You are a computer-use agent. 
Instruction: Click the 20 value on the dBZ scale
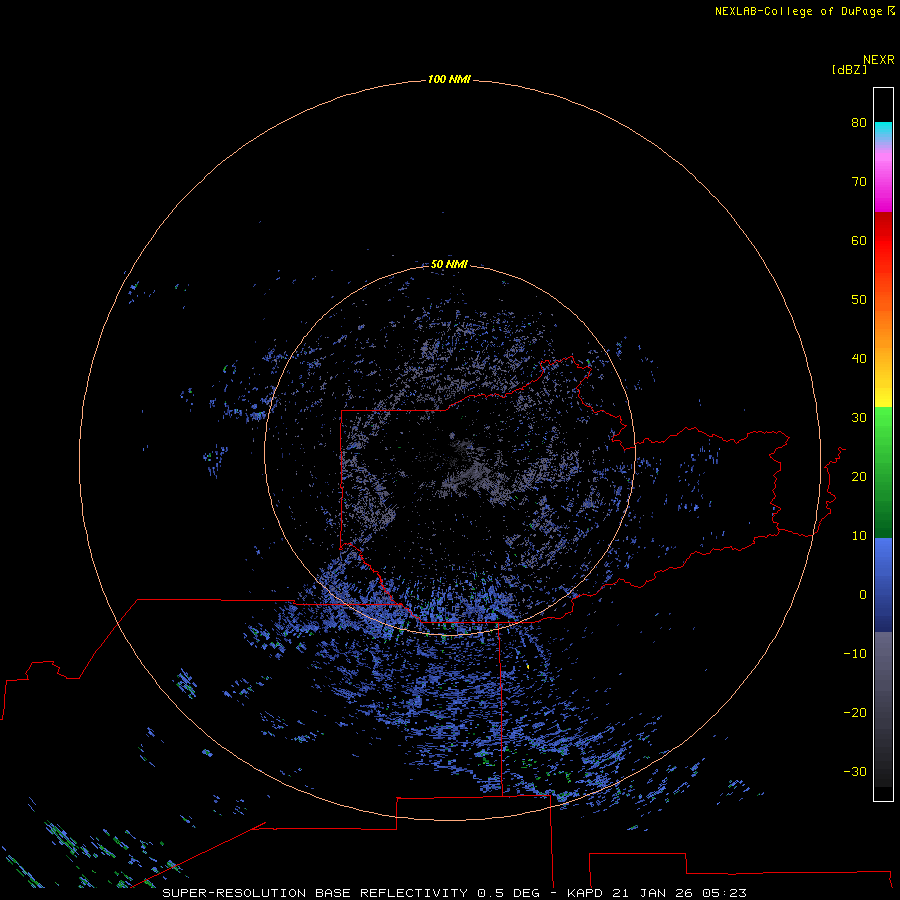point(859,476)
